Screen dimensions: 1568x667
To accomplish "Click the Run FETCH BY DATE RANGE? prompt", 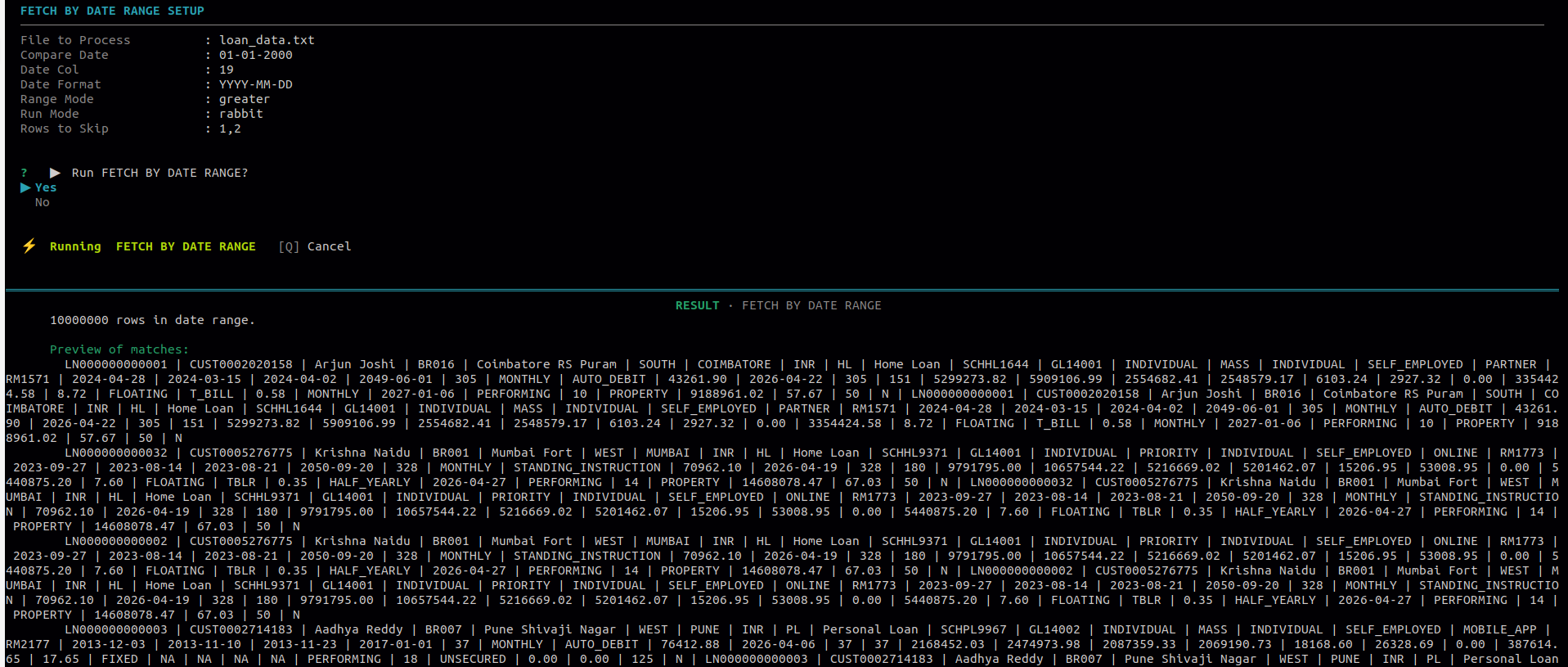I will coord(159,173).
